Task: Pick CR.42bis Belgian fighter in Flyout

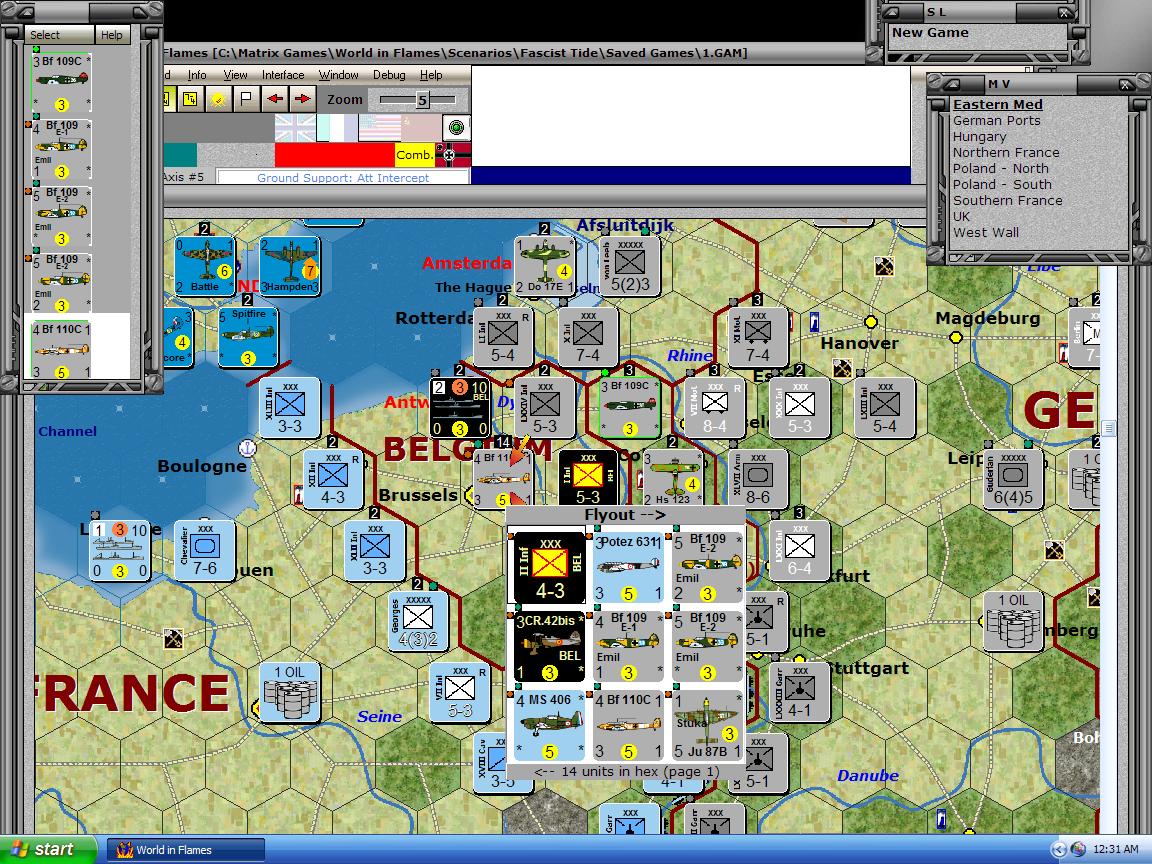Action: tap(550, 647)
